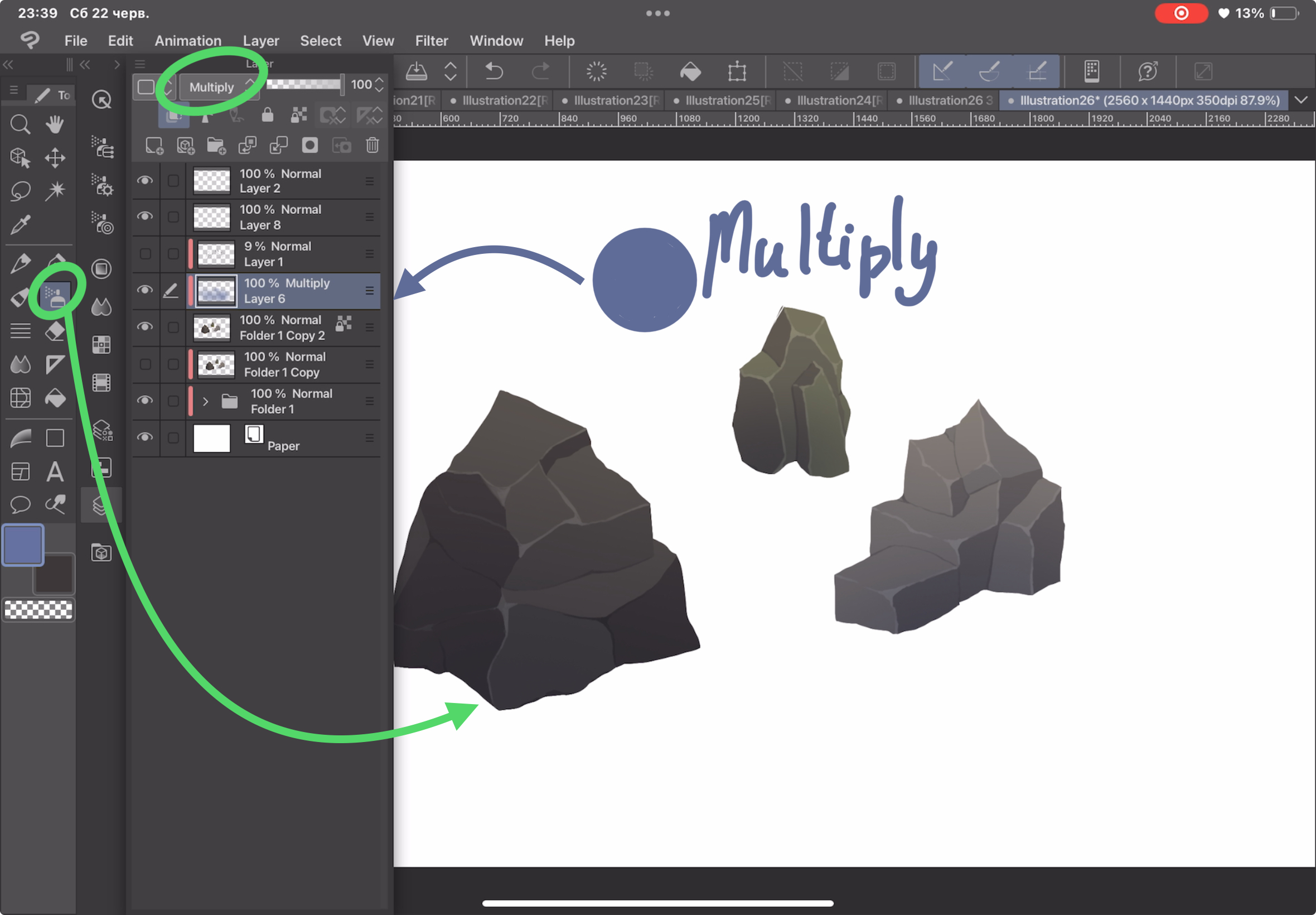Click the trash icon to delete the layer

[x=372, y=146]
